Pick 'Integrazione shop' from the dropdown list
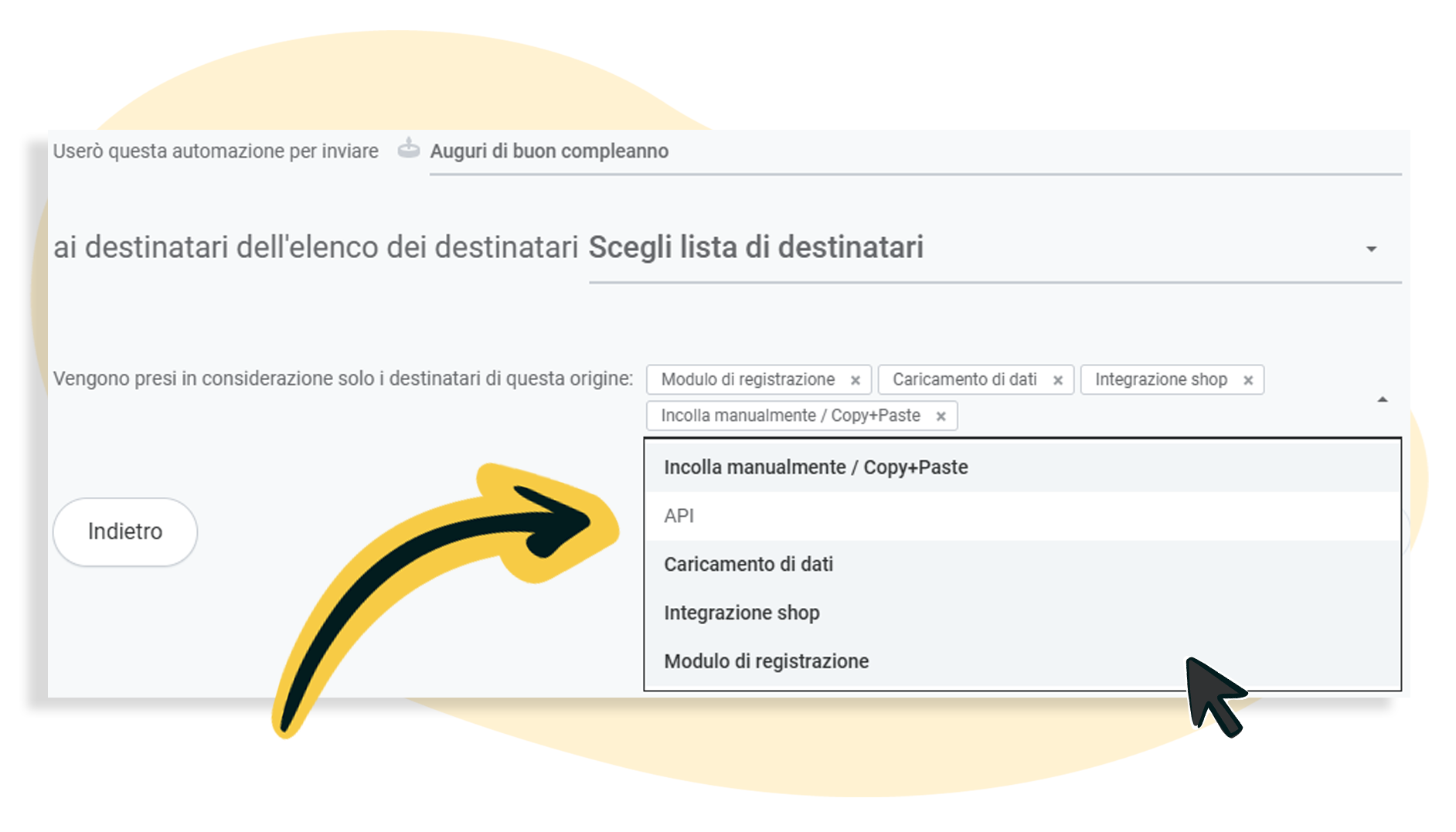Viewport: 1456px width, 832px height. pos(741,613)
